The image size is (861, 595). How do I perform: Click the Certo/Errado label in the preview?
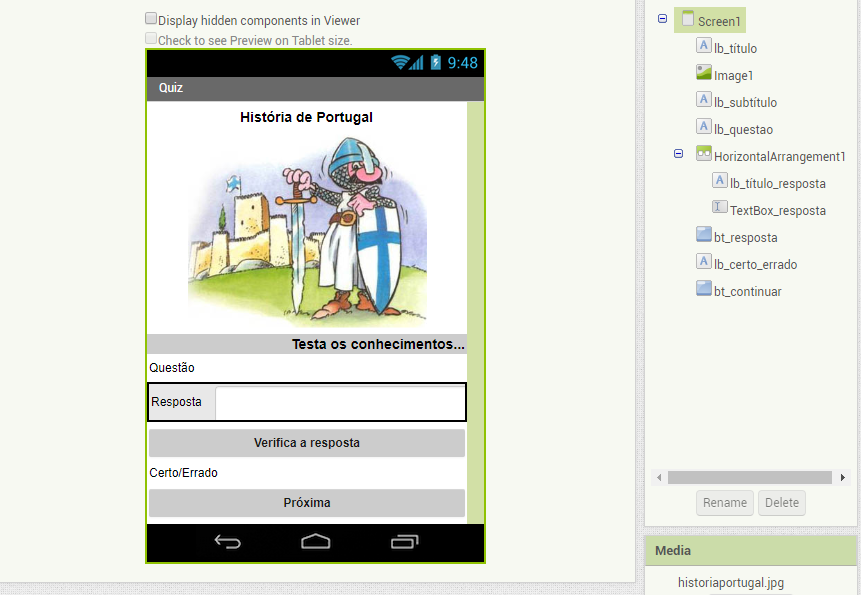coord(183,473)
